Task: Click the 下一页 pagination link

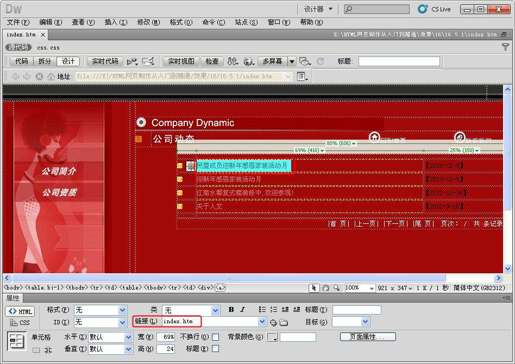Action: pos(396,223)
